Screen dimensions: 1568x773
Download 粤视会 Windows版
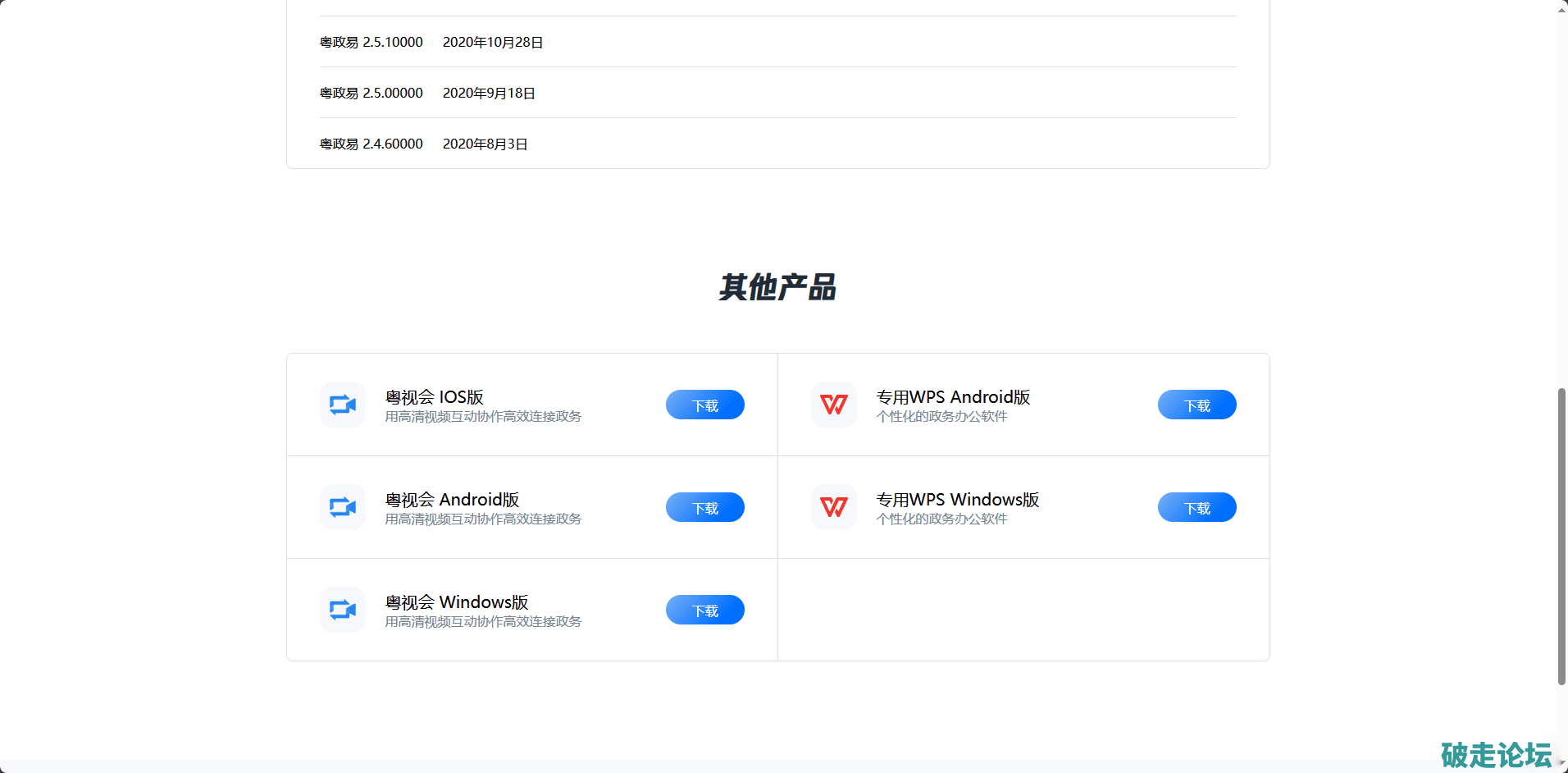pyautogui.click(x=704, y=610)
